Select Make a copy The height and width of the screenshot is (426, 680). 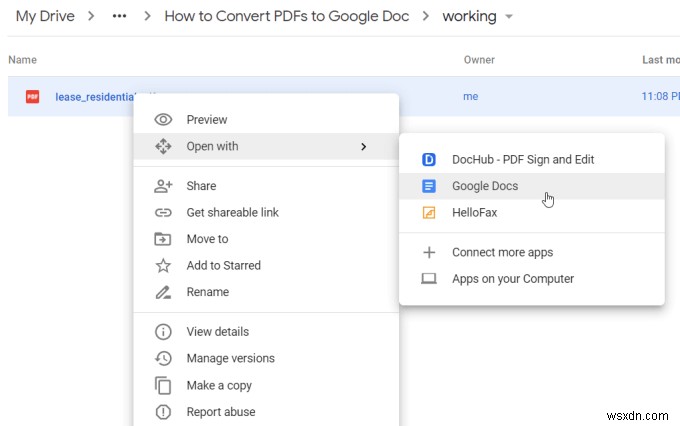(266, 385)
